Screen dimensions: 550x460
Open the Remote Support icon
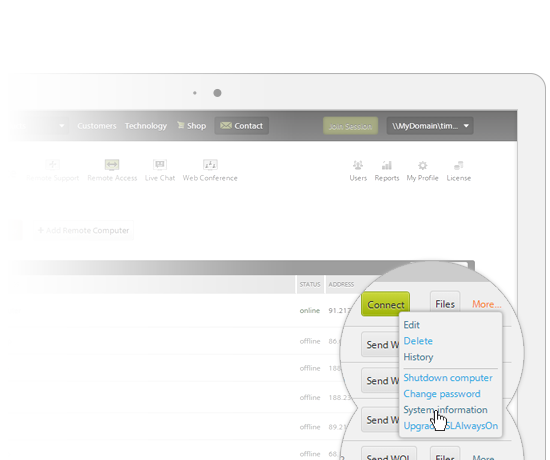53,165
